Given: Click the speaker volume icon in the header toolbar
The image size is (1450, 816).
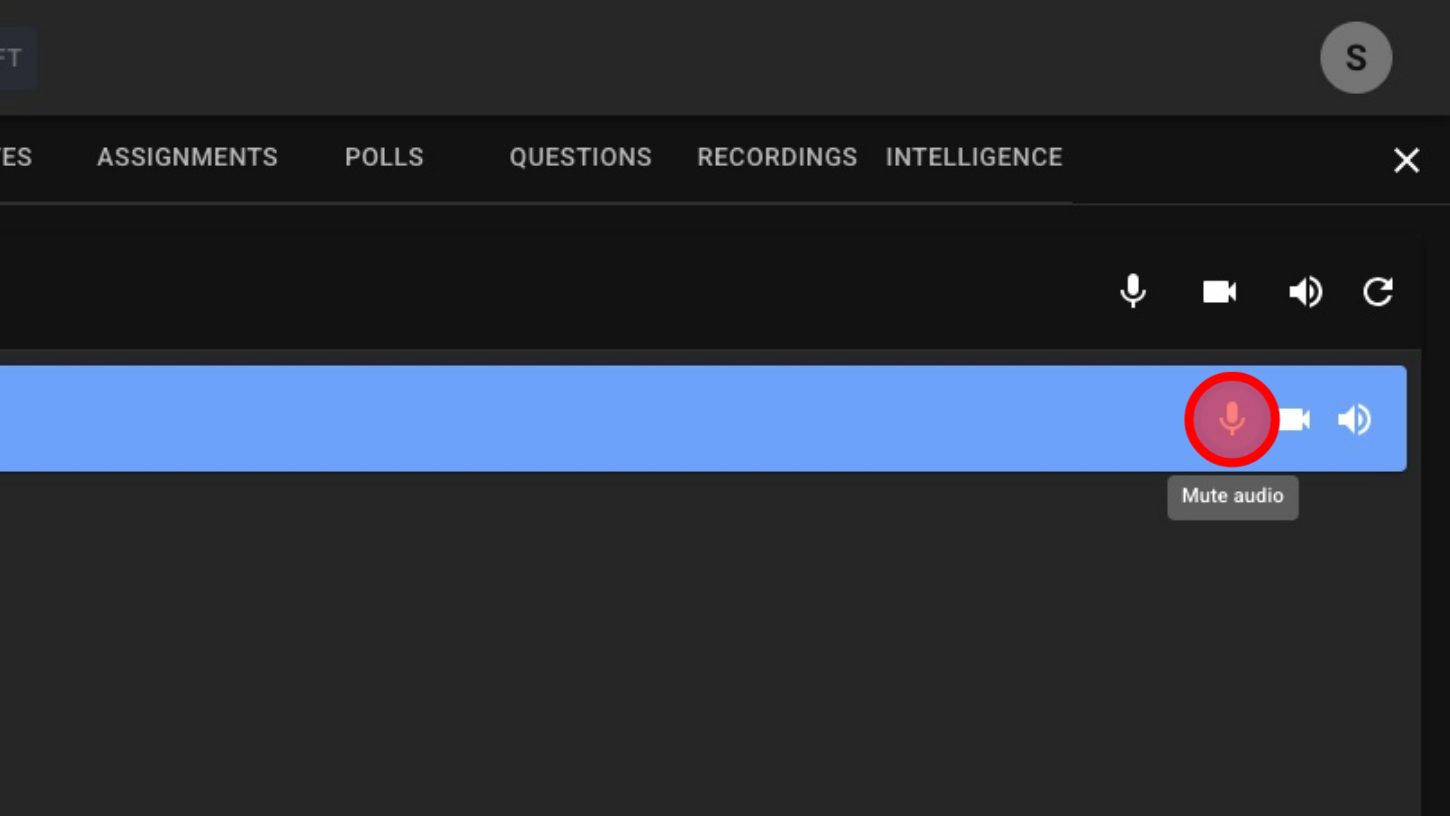Looking at the screenshot, I should click(1305, 291).
